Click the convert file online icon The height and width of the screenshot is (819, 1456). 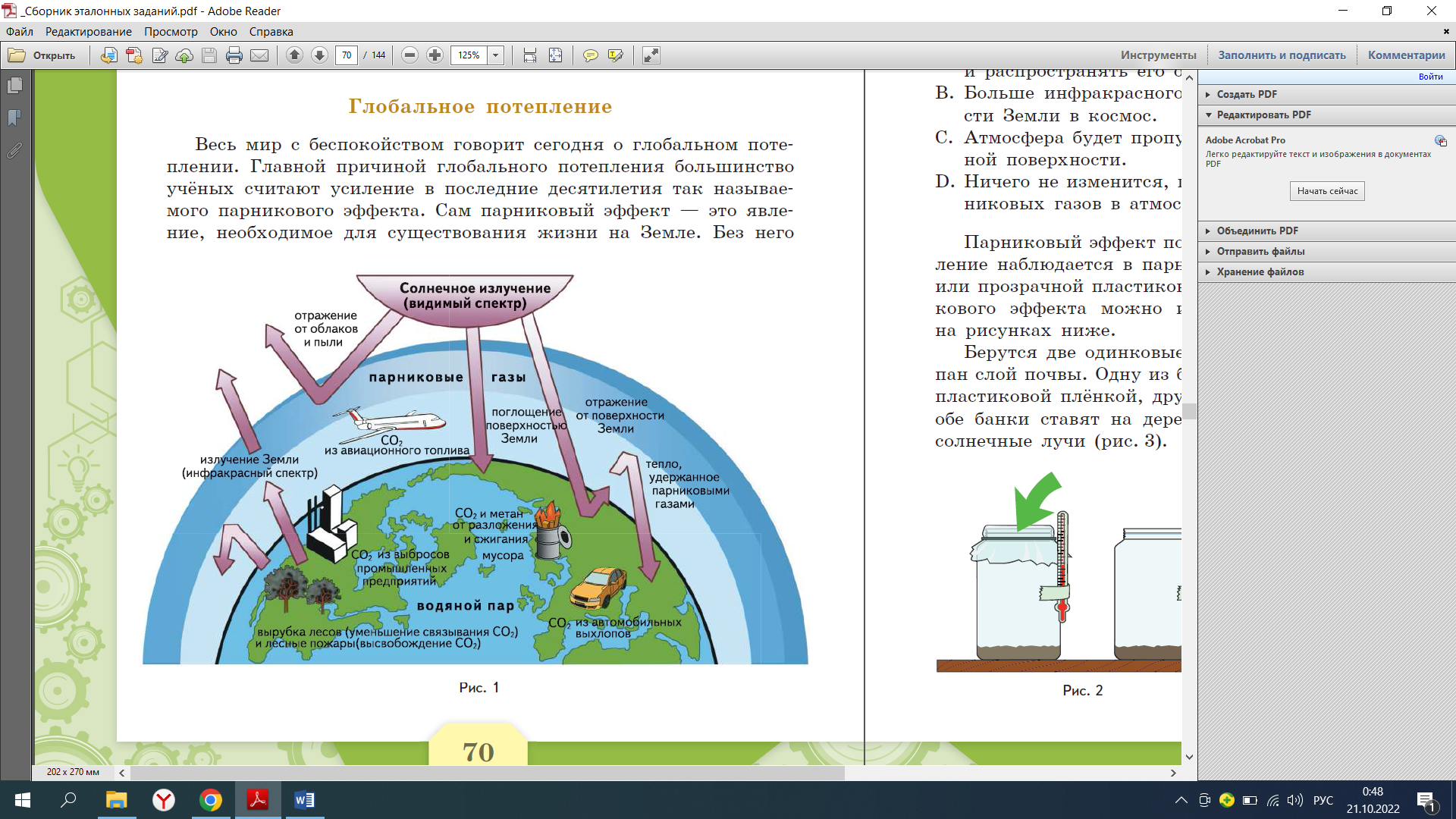pos(109,55)
